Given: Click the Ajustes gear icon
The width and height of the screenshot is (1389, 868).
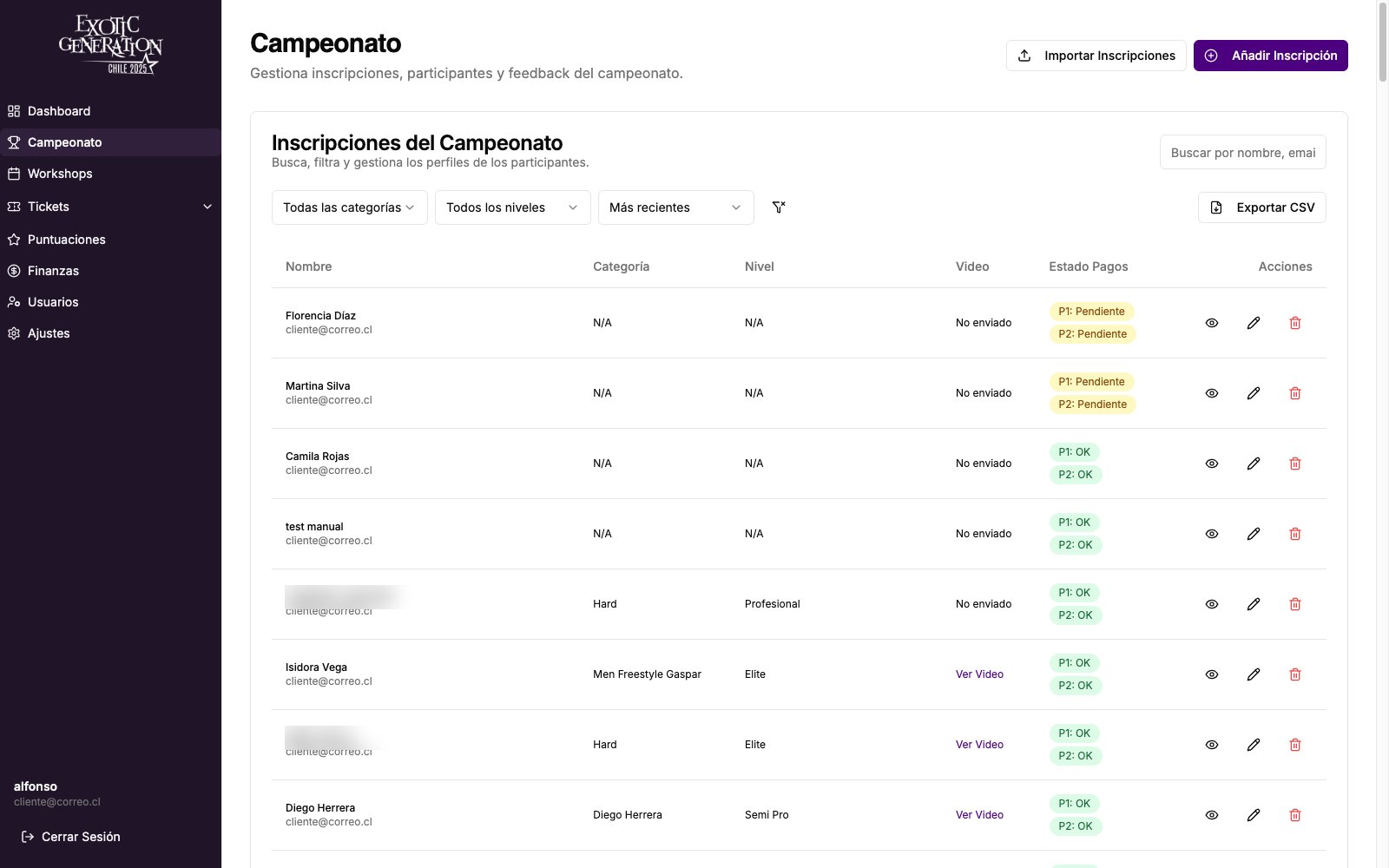Looking at the screenshot, I should [x=14, y=333].
